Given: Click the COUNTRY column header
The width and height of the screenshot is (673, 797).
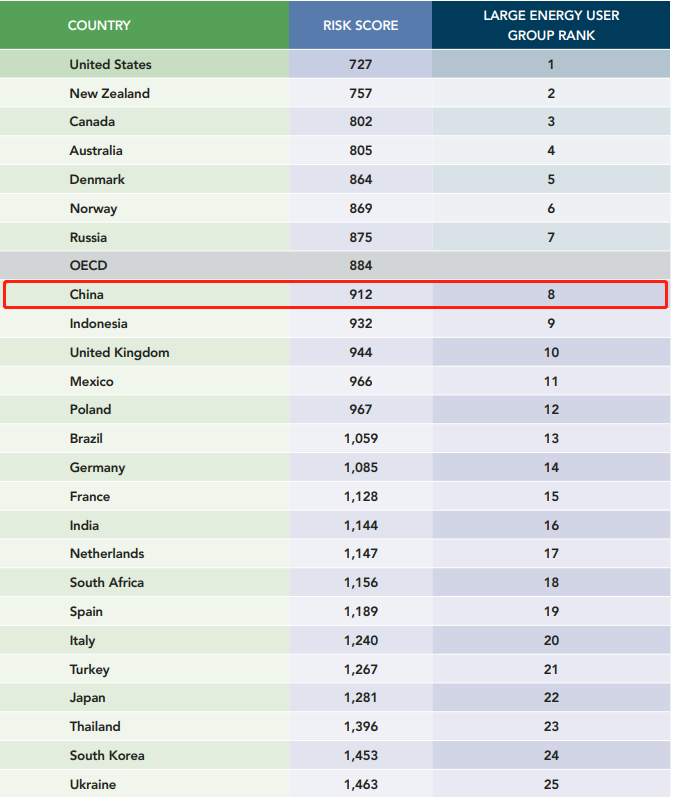Looking at the screenshot, I should click(99, 25).
